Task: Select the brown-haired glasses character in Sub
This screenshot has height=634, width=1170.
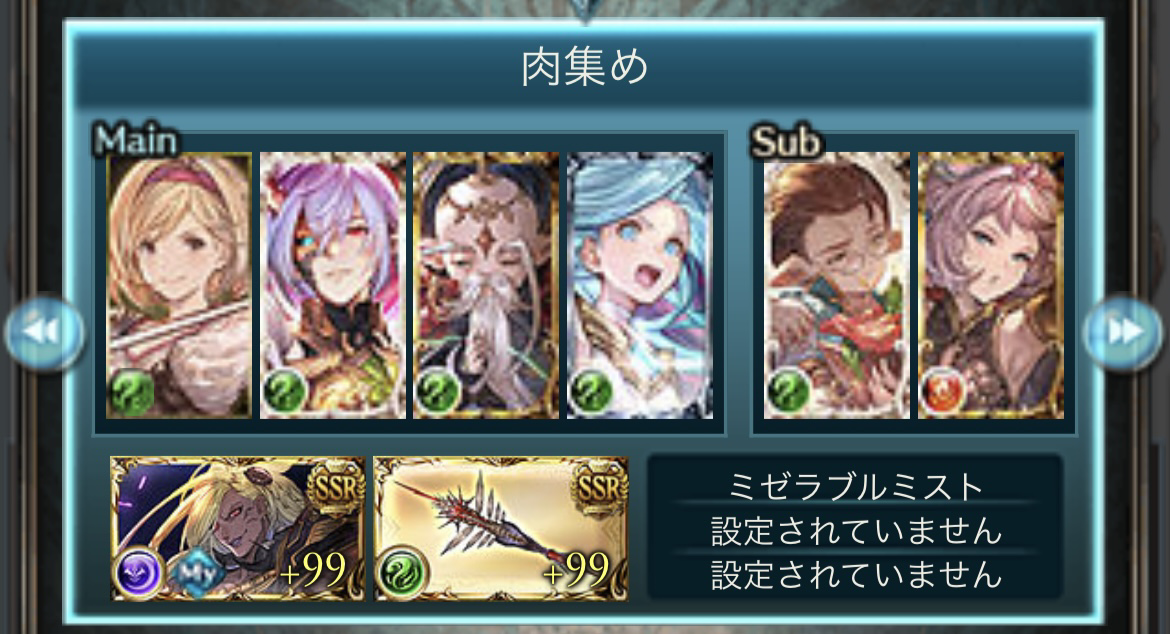Action: pyautogui.click(x=836, y=285)
